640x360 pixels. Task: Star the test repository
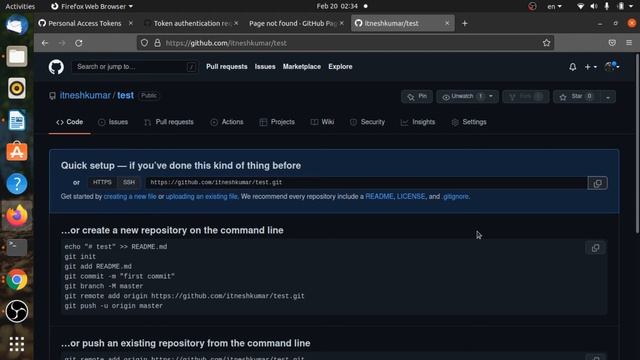tap(576, 96)
